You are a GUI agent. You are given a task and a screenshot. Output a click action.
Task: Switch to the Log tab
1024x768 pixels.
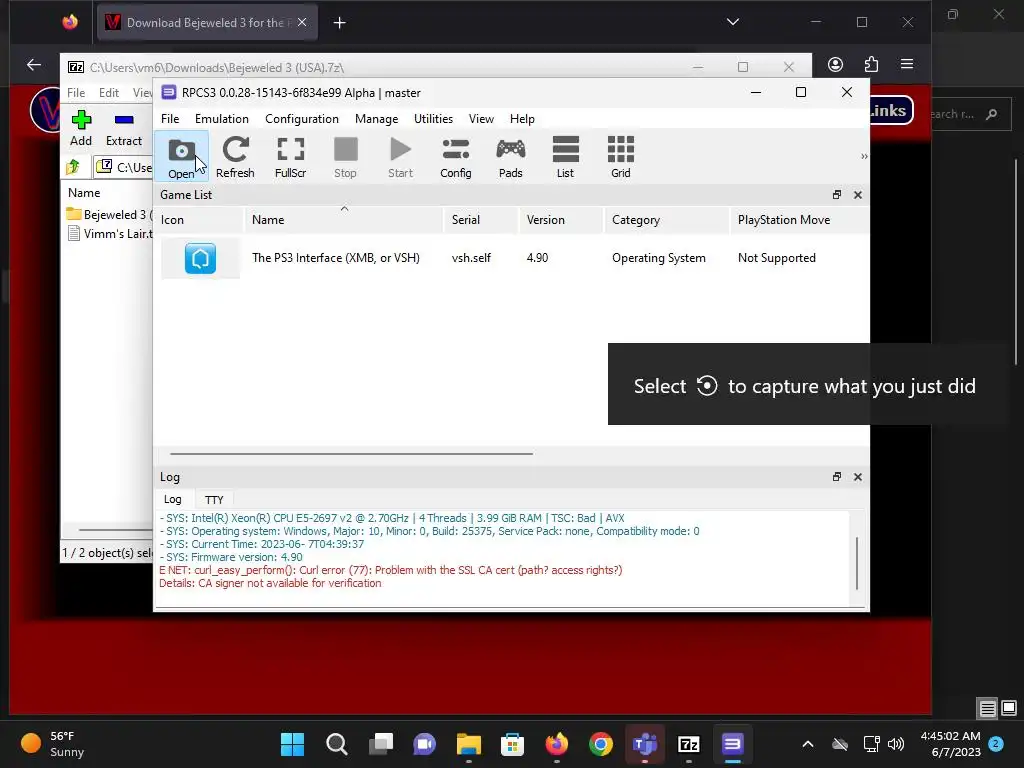click(172, 499)
